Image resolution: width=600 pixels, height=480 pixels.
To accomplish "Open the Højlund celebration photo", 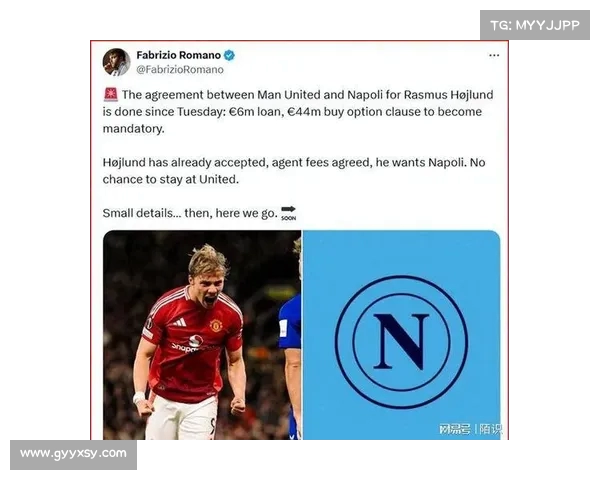I will point(202,335).
